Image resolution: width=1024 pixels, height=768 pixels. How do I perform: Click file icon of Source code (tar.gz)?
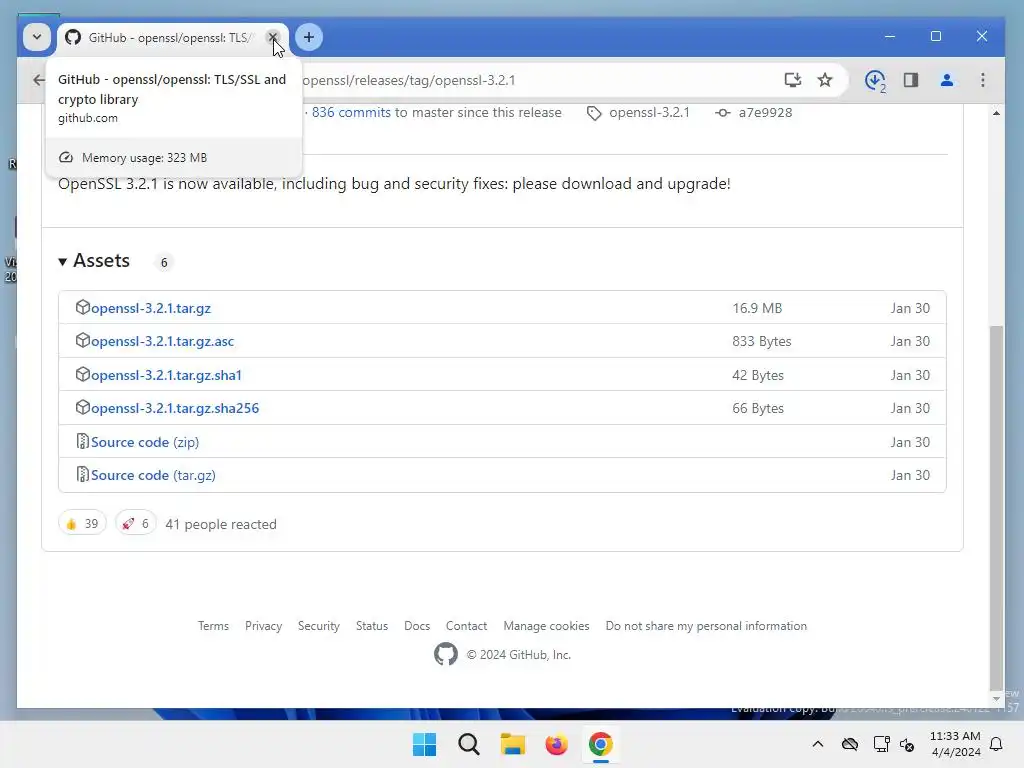pos(82,475)
